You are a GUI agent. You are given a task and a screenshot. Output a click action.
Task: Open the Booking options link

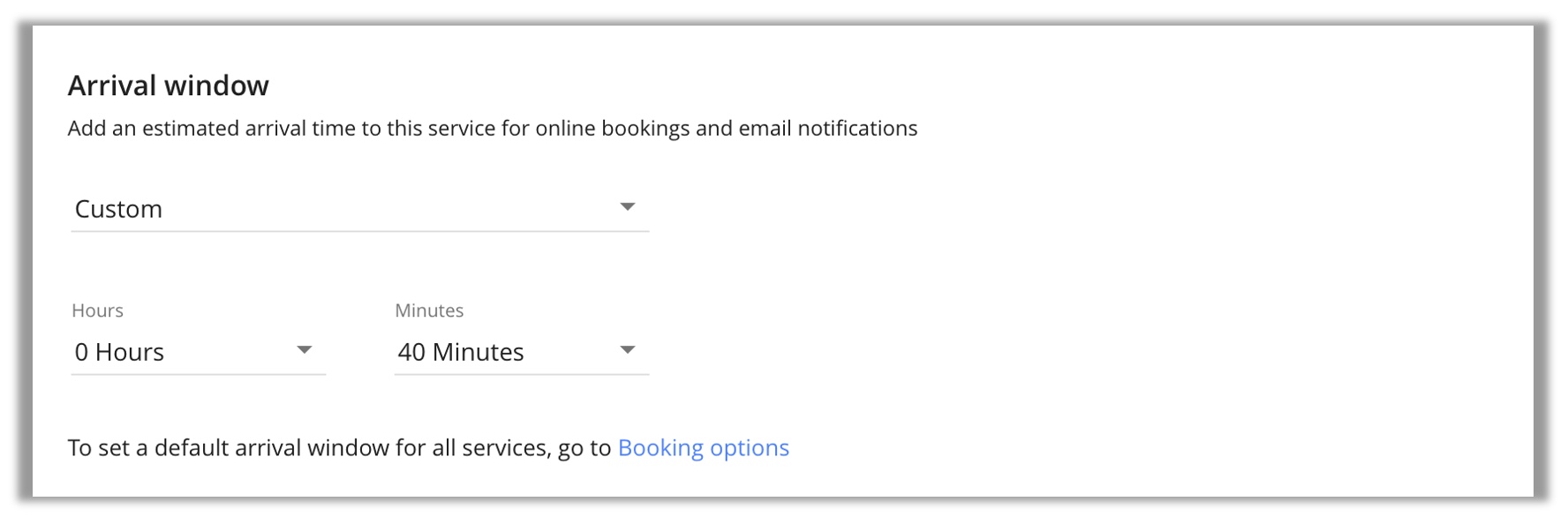tap(703, 448)
